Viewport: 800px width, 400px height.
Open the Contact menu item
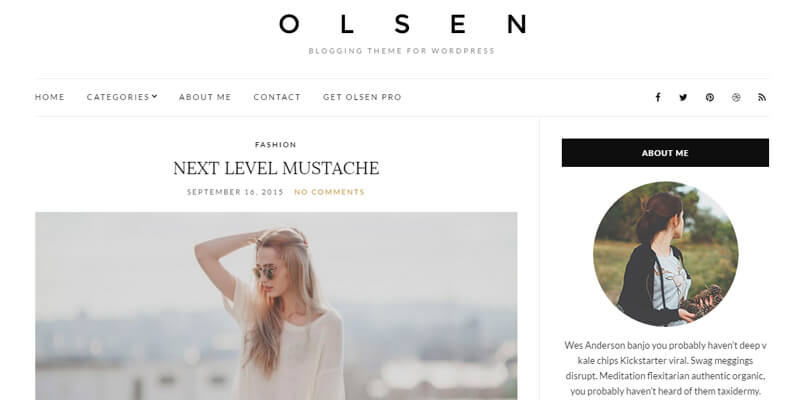277,97
